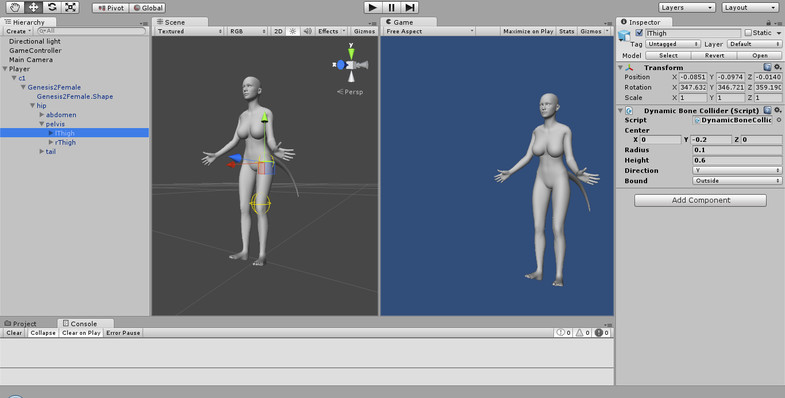
Task: Select the Scale tool in toolbar
Action: (x=71, y=8)
